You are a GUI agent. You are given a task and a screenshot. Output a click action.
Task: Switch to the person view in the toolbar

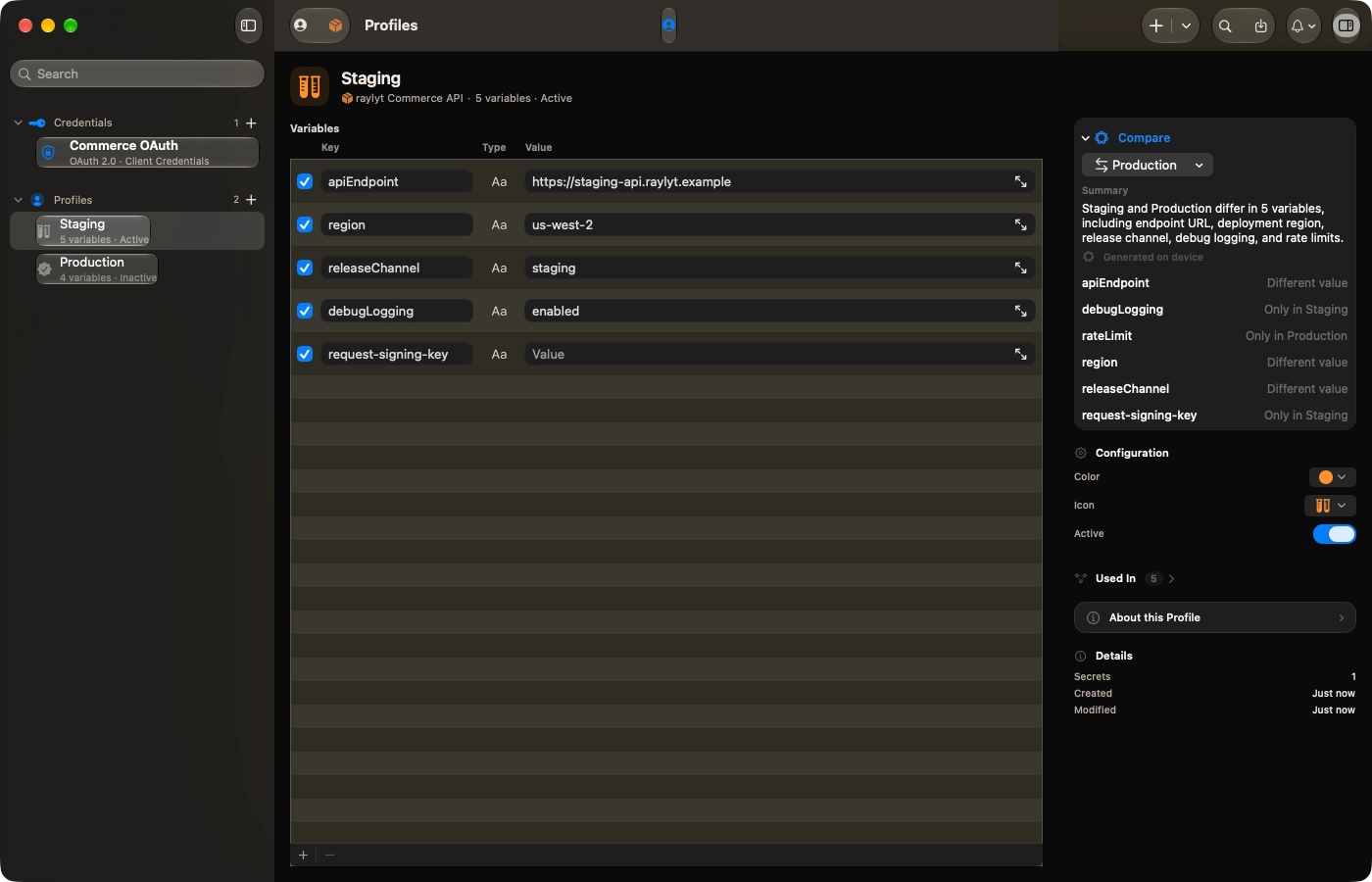click(301, 25)
